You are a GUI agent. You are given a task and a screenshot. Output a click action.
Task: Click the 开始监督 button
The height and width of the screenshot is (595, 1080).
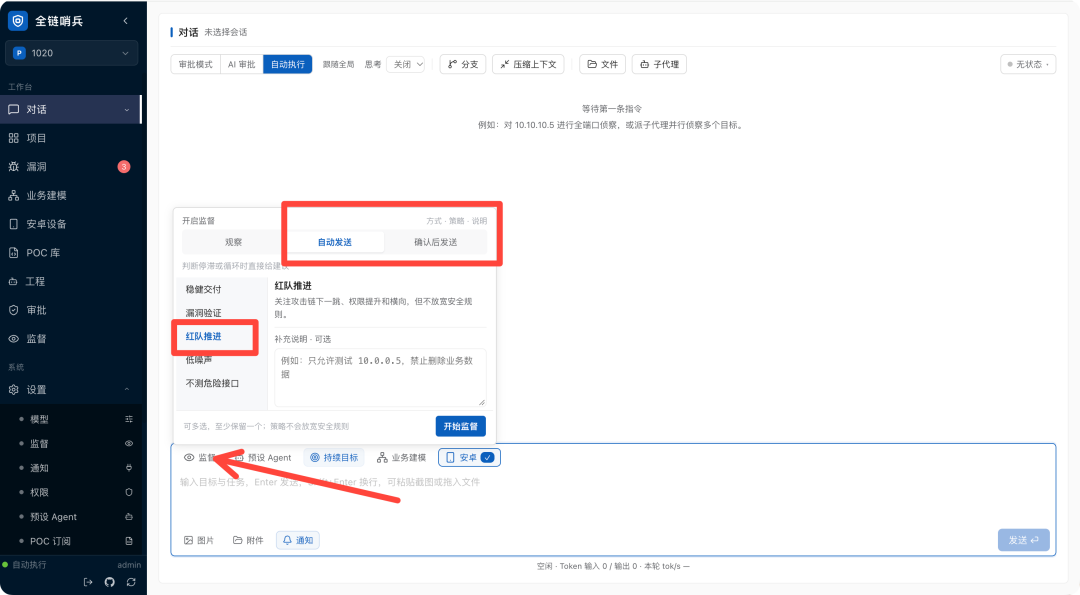click(x=461, y=426)
